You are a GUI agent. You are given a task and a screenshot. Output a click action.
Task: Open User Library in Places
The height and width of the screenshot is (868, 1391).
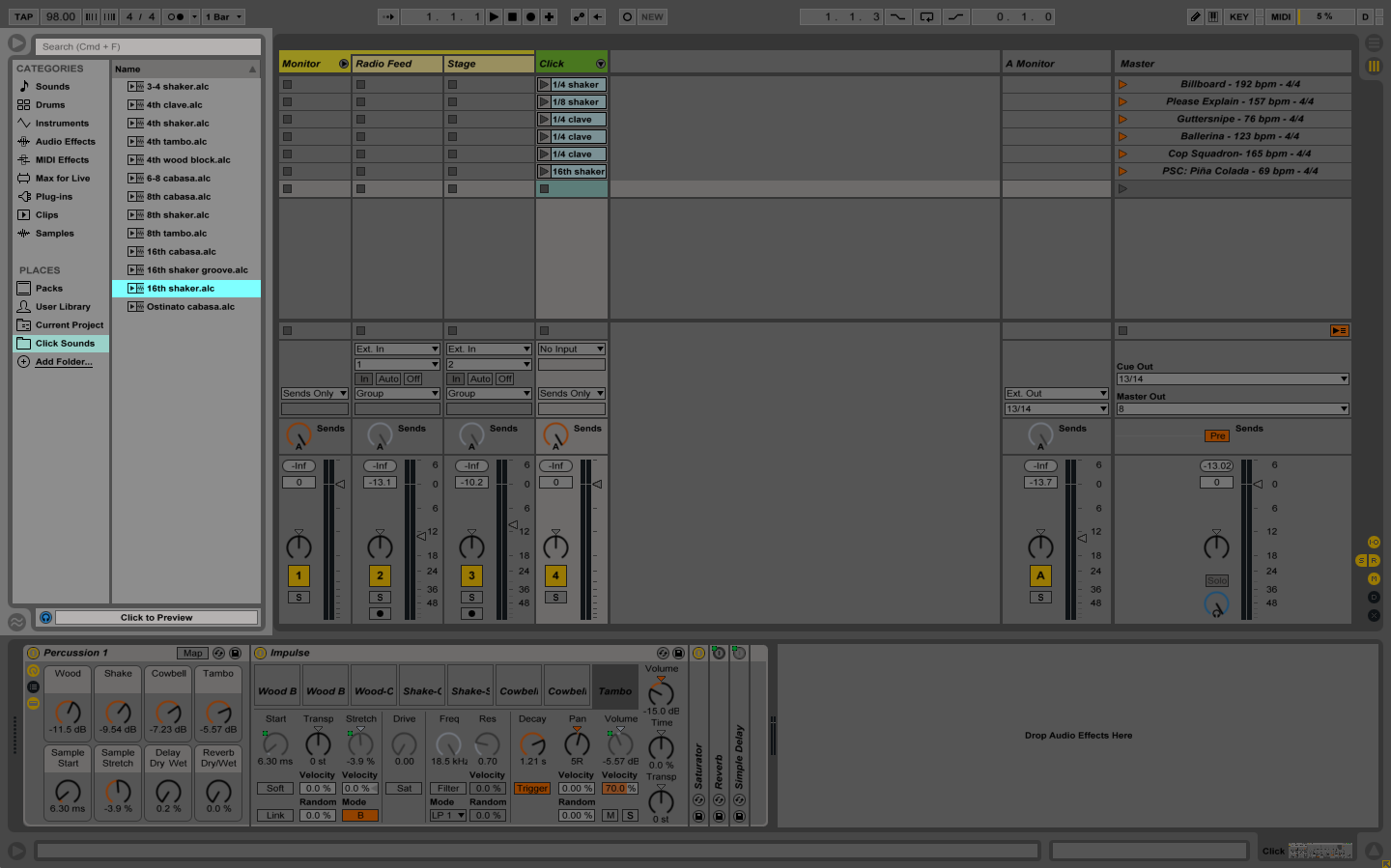coord(63,307)
